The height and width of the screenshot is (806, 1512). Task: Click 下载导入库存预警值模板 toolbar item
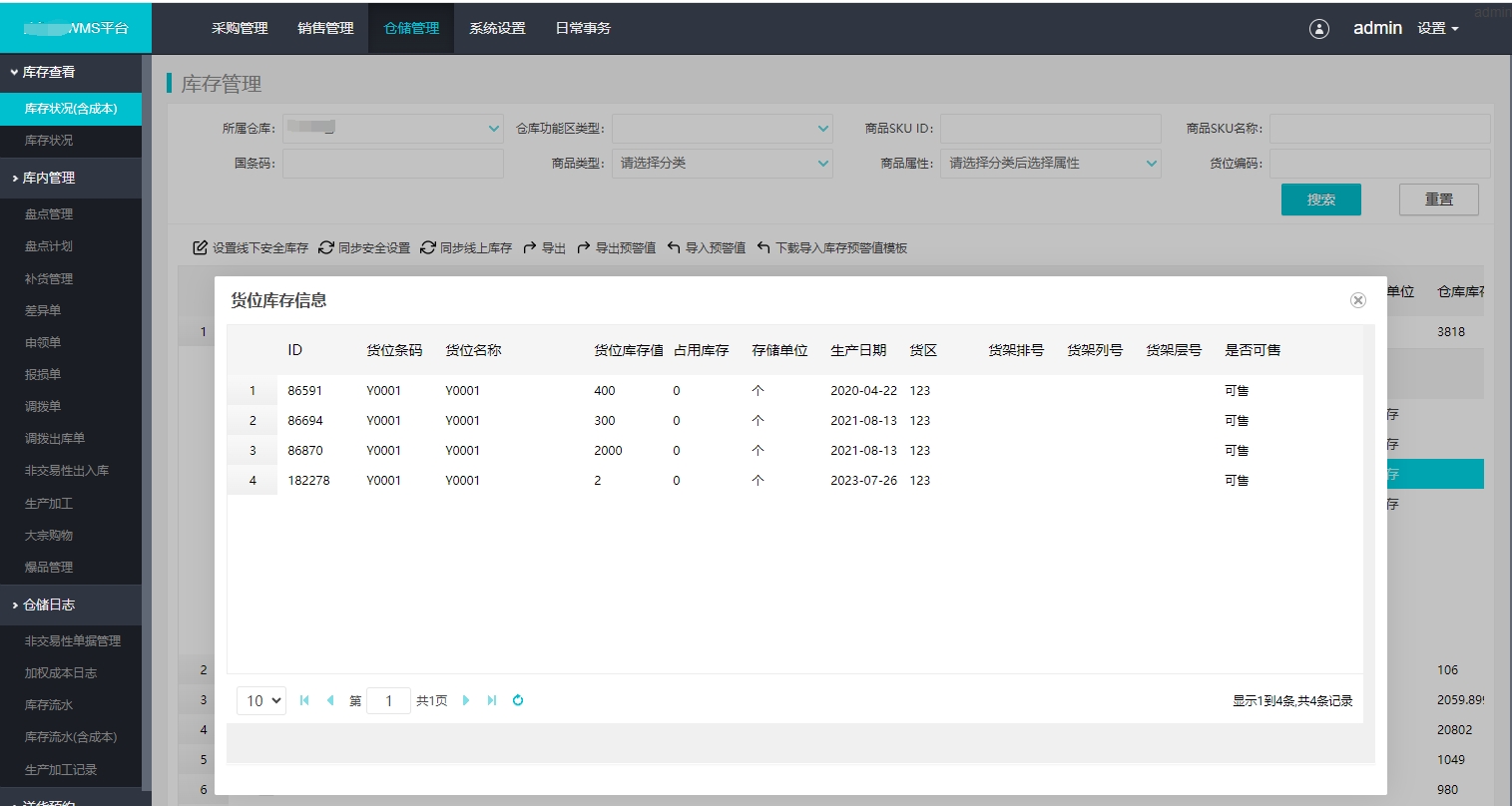coord(831,248)
